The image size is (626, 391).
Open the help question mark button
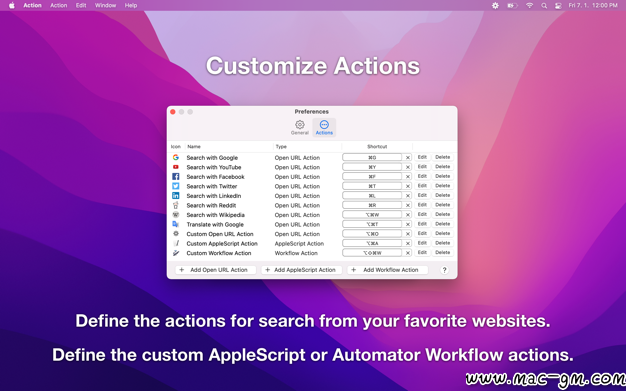click(444, 270)
